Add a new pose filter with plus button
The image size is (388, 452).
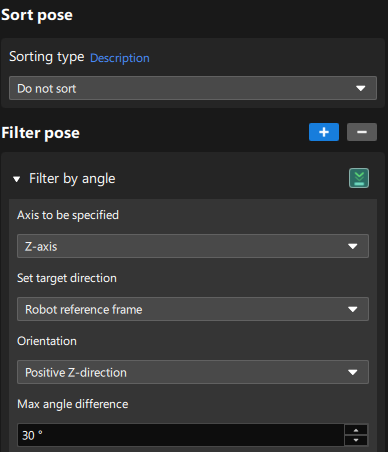click(x=324, y=132)
